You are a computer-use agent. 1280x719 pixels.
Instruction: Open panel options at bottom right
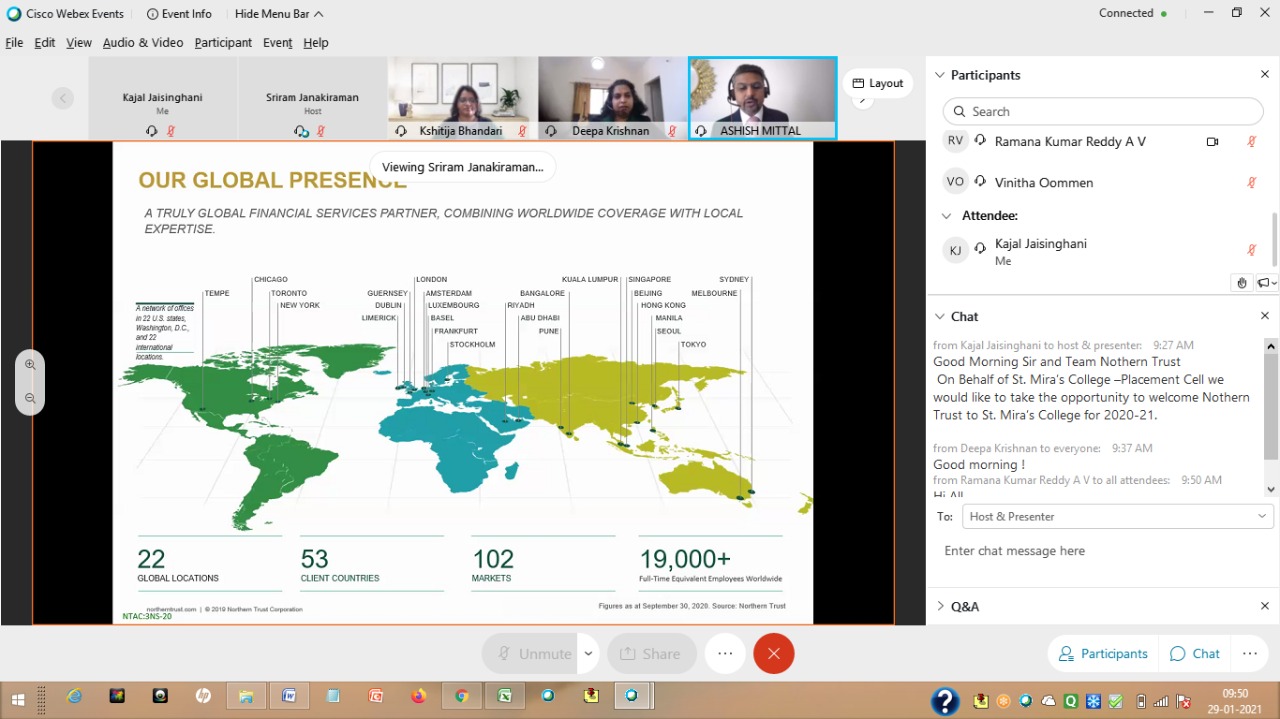point(1249,653)
